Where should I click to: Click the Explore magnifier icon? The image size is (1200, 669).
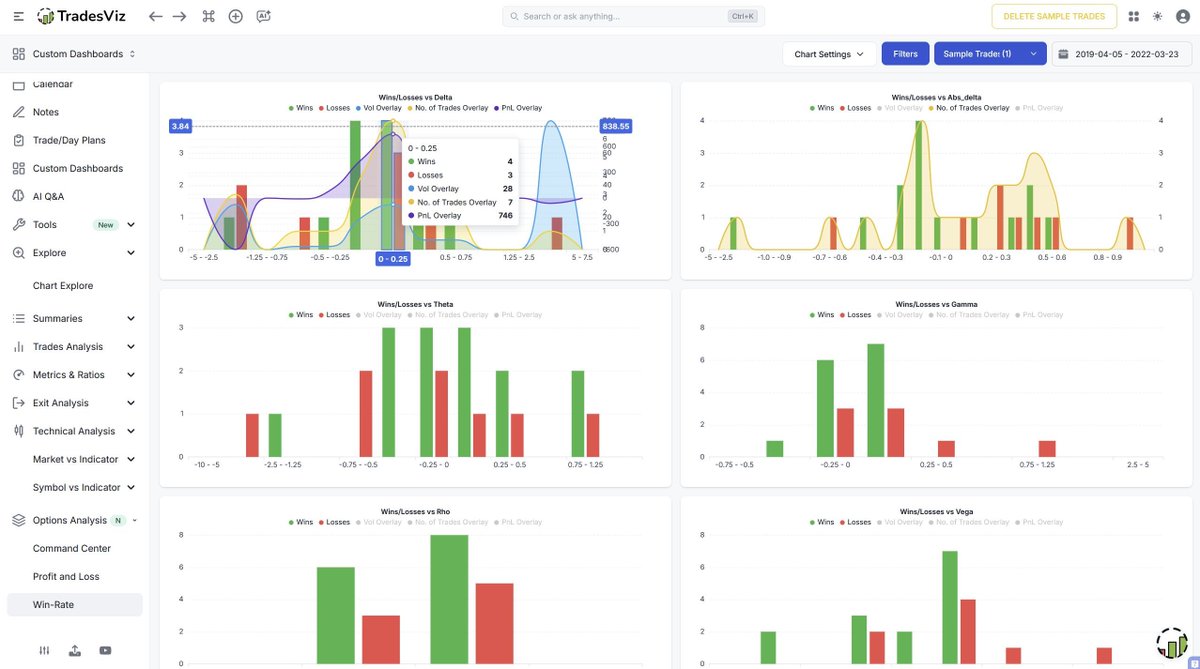point(18,253)
